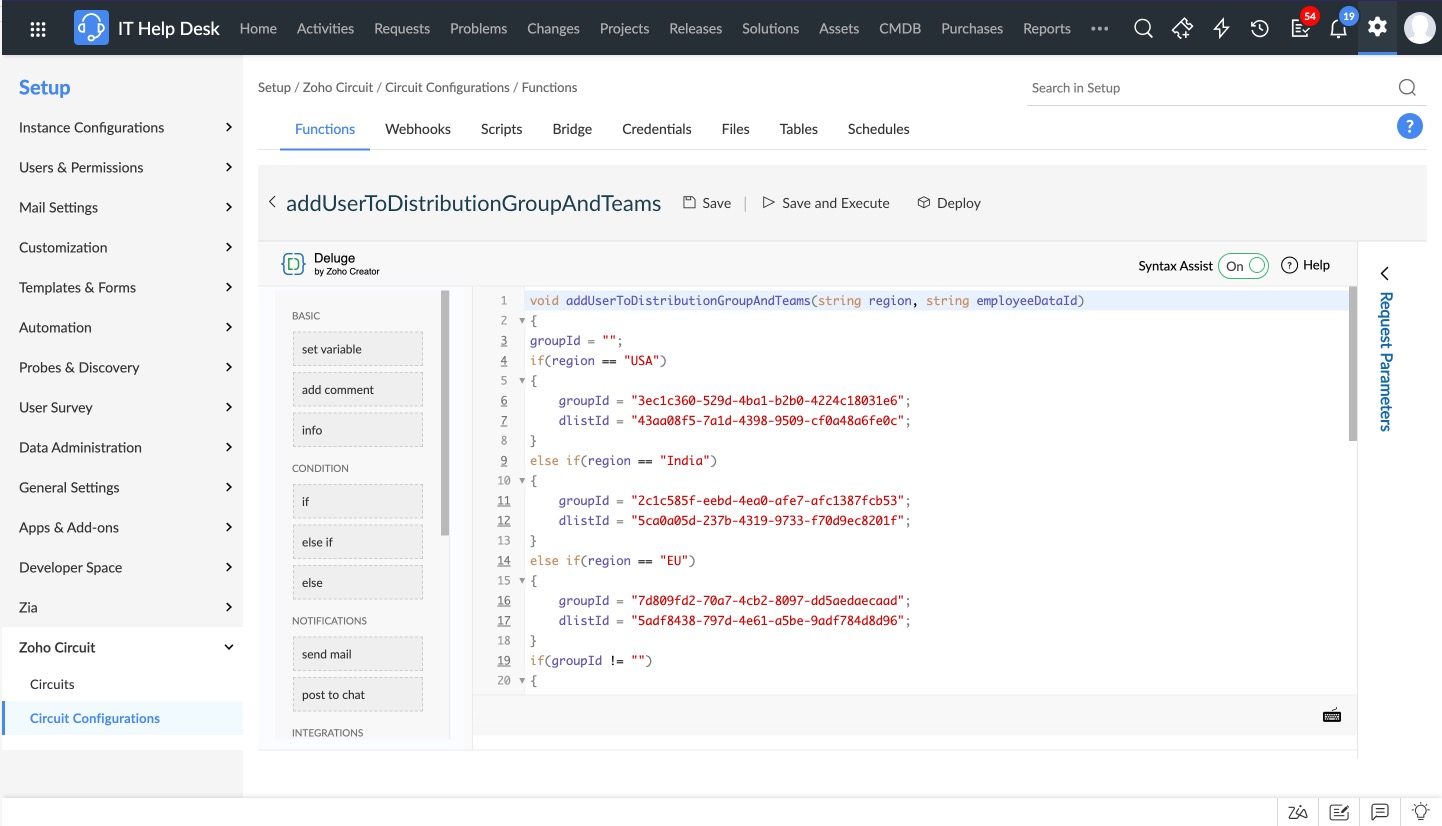The image size is (1442, 826).
Task: Switch to the Credentials tab
Action: point(656,129)
